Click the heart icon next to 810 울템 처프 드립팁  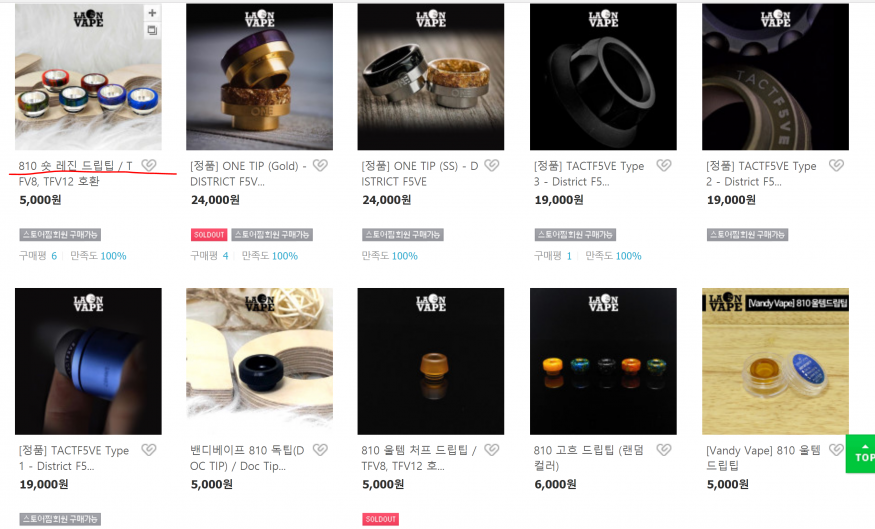coord(492,450)
